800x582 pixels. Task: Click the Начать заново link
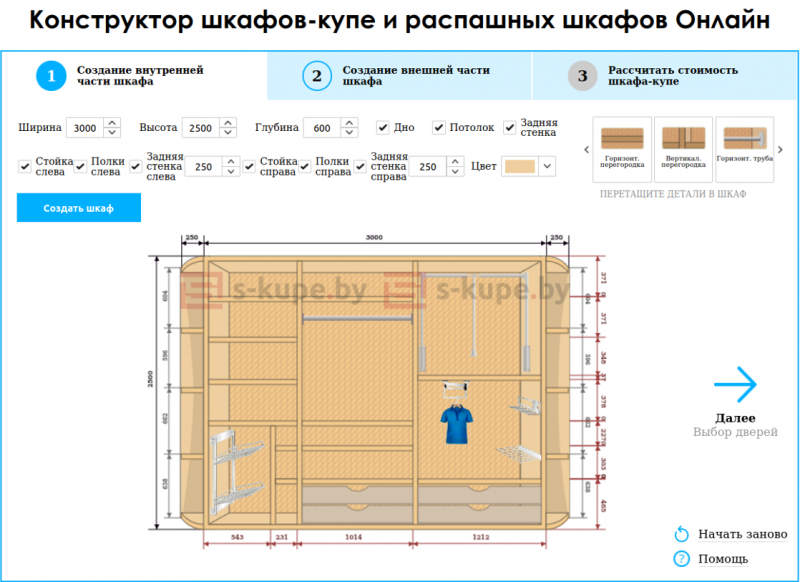[742, 534]
